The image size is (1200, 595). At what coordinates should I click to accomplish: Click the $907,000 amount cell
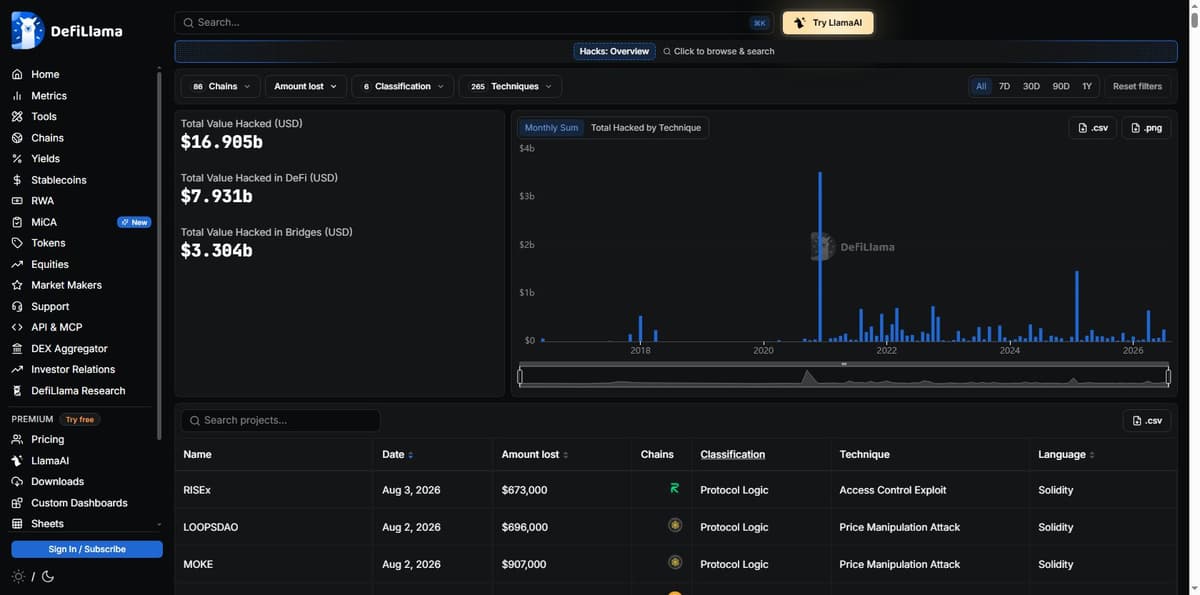click(x=524, y=564)
